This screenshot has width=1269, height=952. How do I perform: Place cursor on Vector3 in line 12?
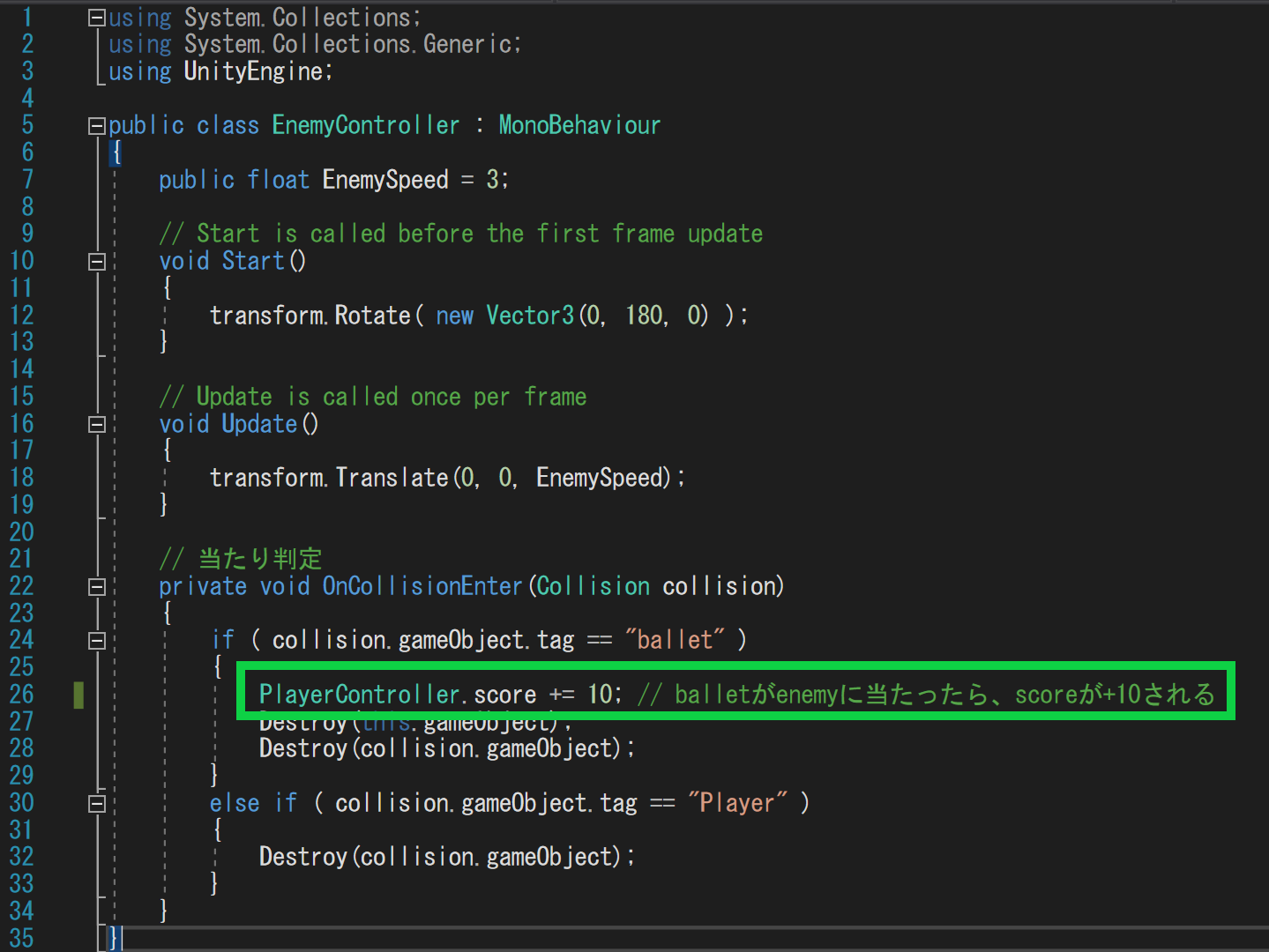click(529, 316)
